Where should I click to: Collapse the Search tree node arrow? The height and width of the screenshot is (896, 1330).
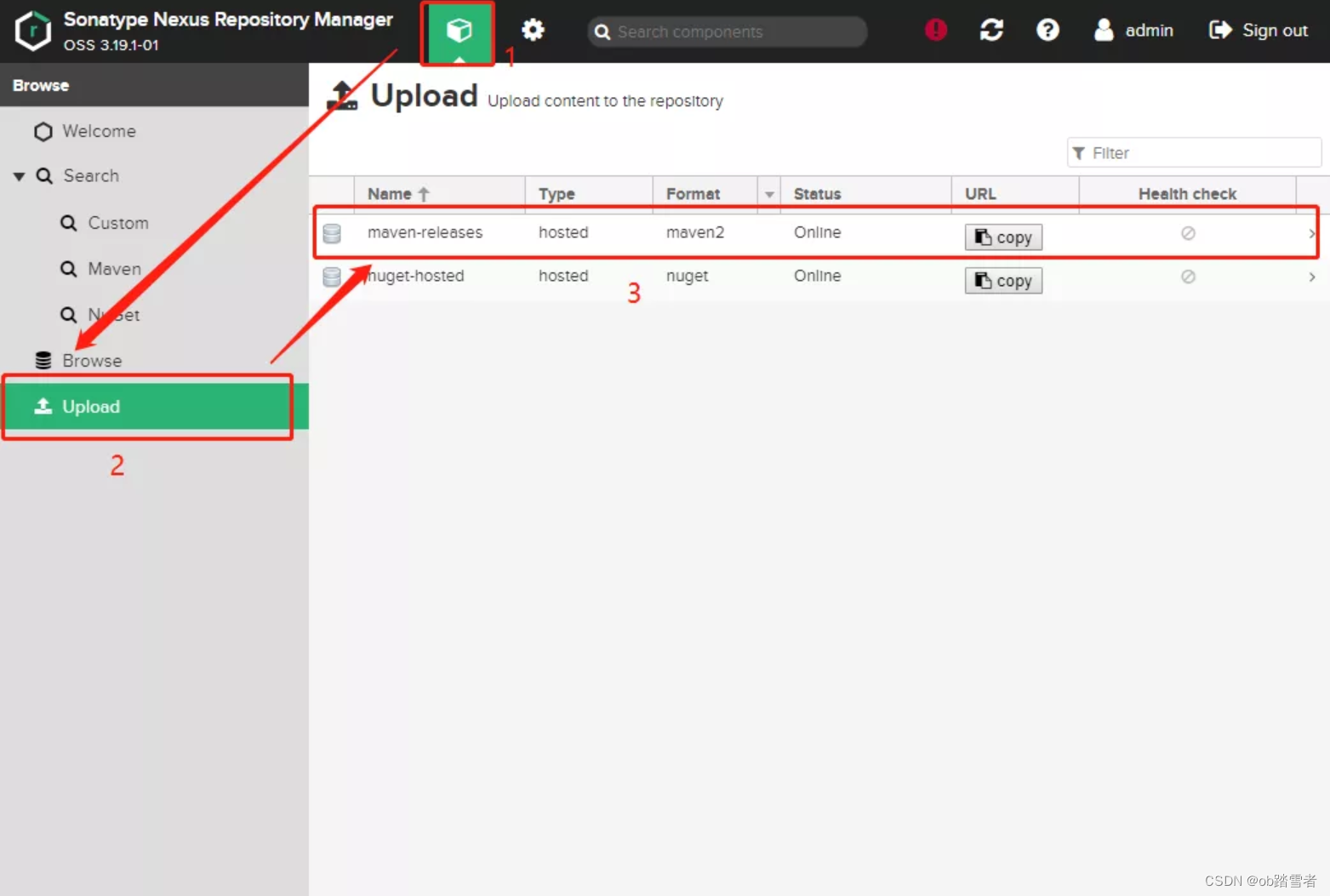click(x=19, y=176)
